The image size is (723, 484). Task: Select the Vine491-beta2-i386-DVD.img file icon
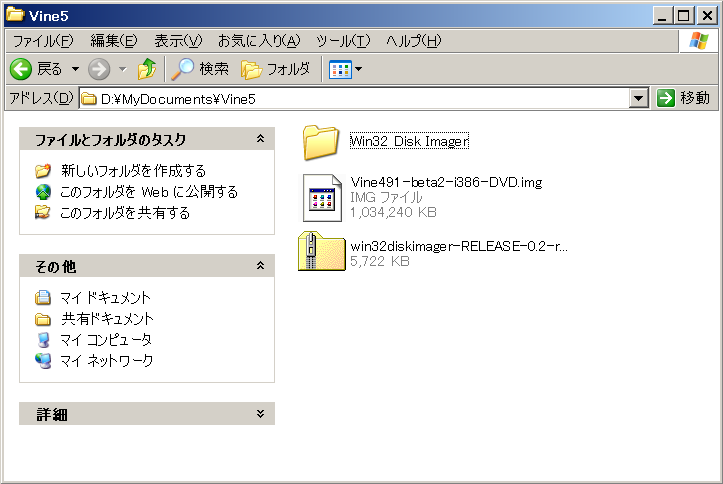(x=322, y=197)
